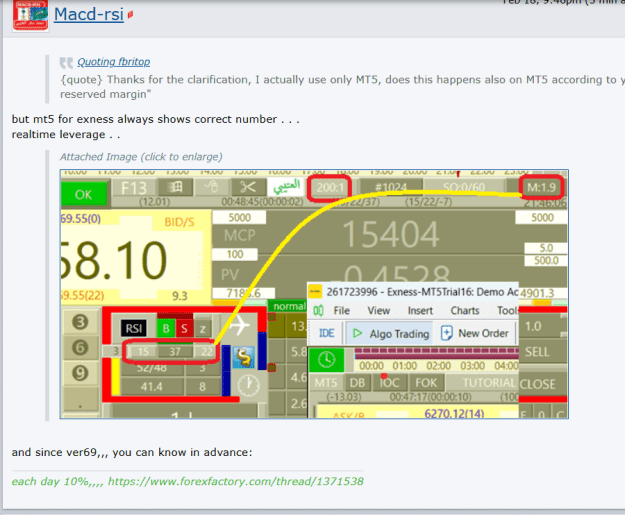Click the 9.3 value below the big price
This screenshot has height=515, width=625.
tap(179, 296)
